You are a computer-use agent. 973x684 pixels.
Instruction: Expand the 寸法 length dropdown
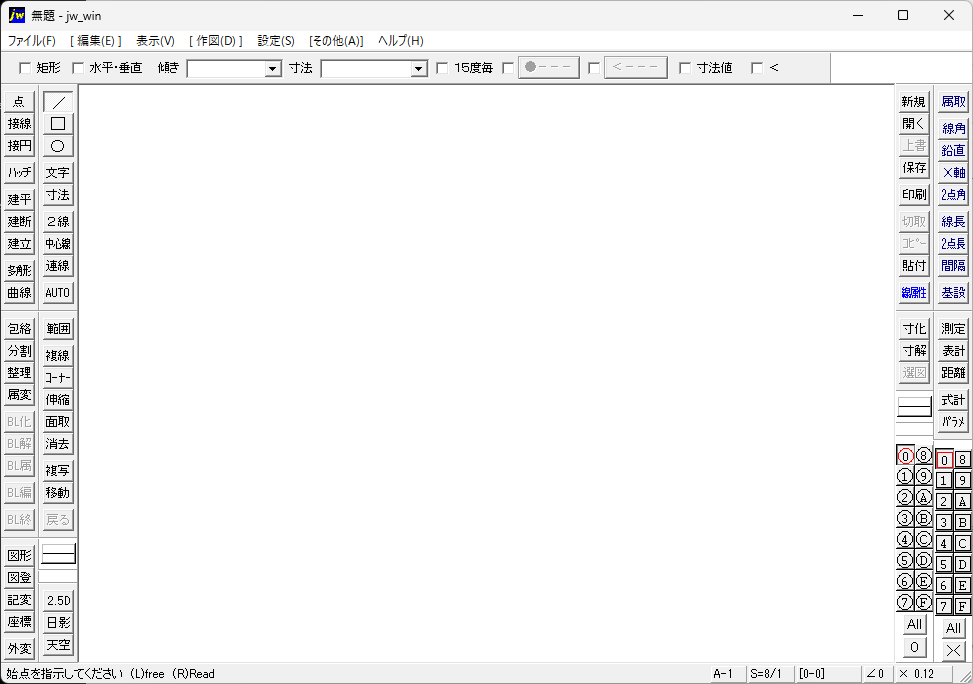tap(419, 68)
